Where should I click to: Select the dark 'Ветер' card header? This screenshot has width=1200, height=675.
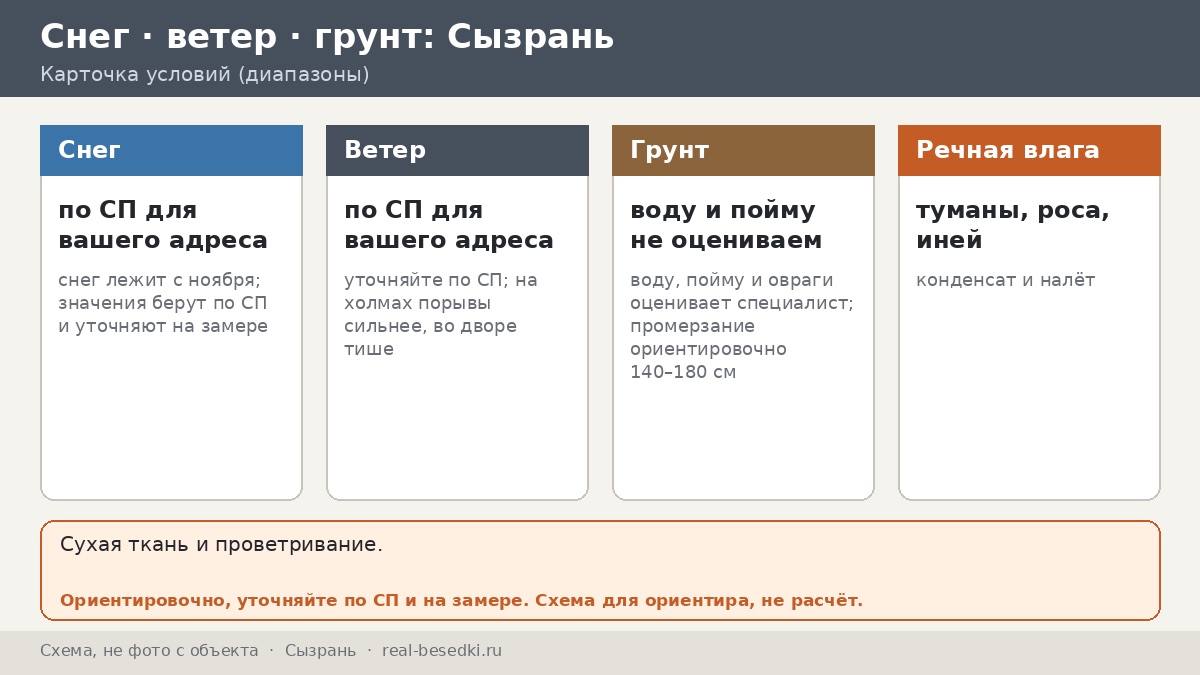tap(457, 150)
